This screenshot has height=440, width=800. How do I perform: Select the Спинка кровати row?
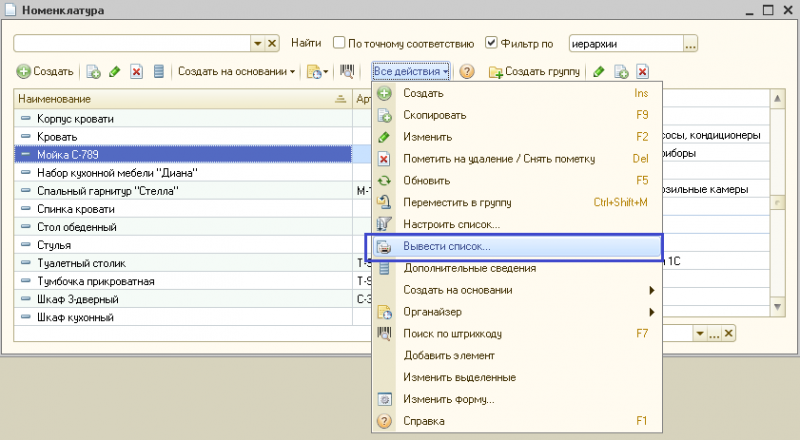(x=183, y=209)
